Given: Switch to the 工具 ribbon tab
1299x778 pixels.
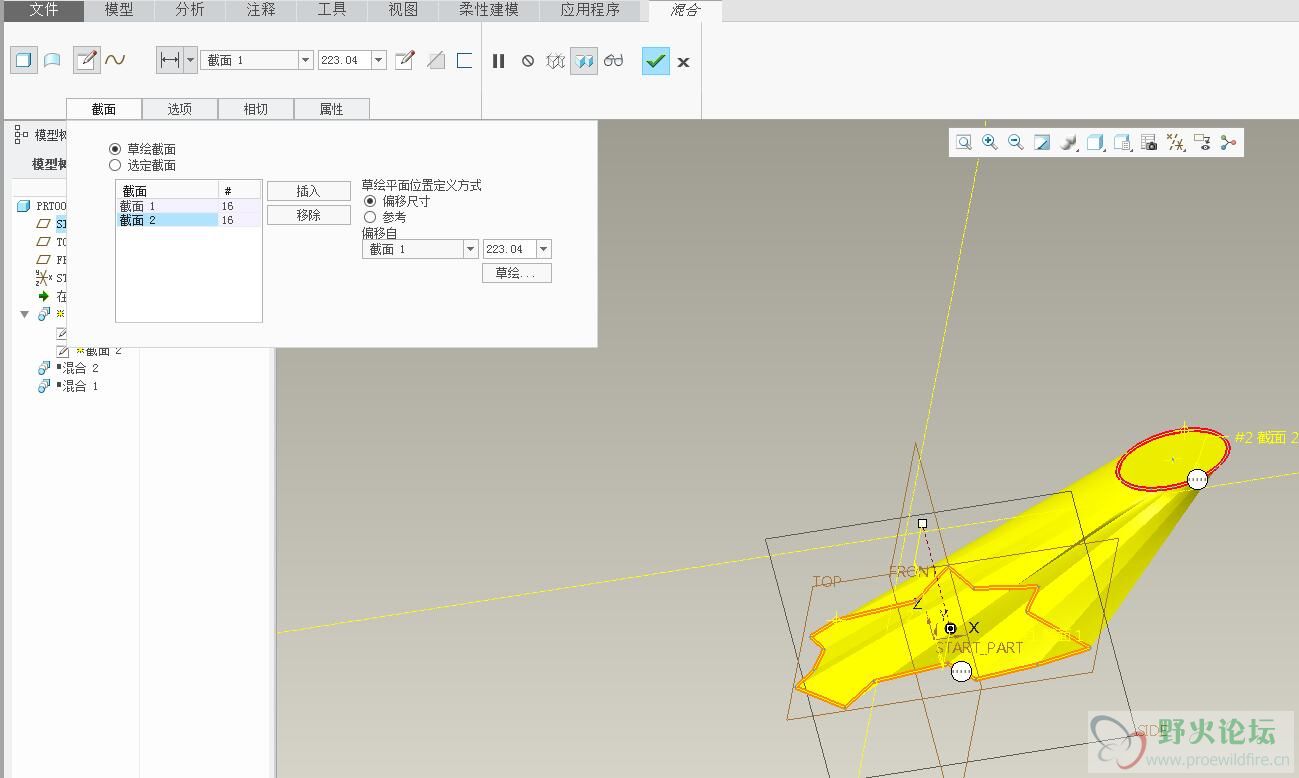Looking at the screenshot, I should 332,10.
